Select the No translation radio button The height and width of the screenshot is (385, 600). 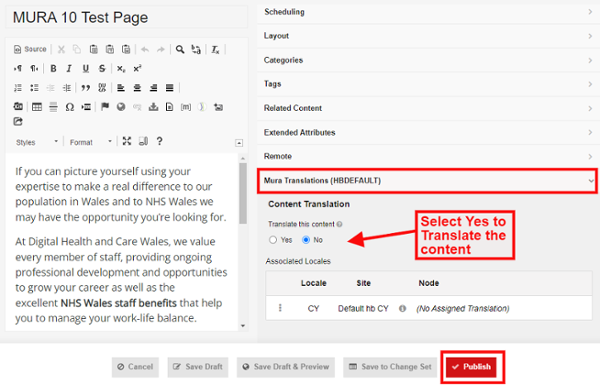(306, 240)
